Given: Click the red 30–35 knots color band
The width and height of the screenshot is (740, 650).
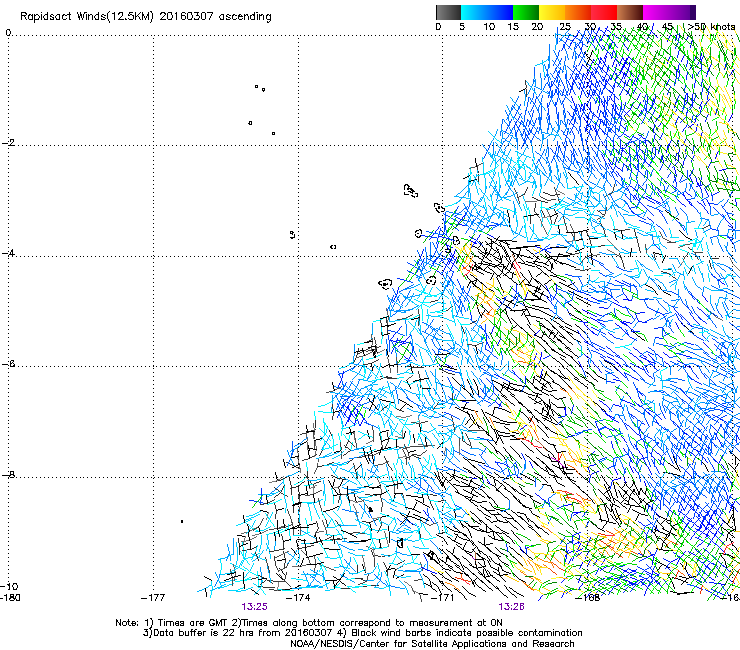Looking at the screenshot, I should coord(604,12).
